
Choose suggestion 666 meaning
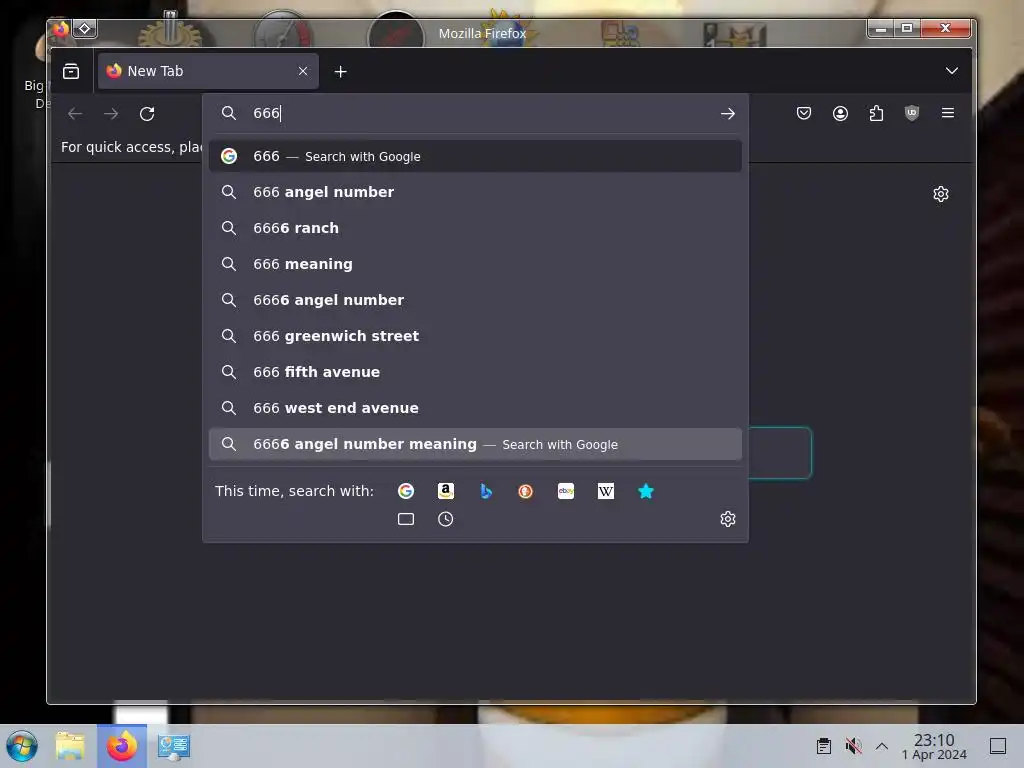point(475,264)
